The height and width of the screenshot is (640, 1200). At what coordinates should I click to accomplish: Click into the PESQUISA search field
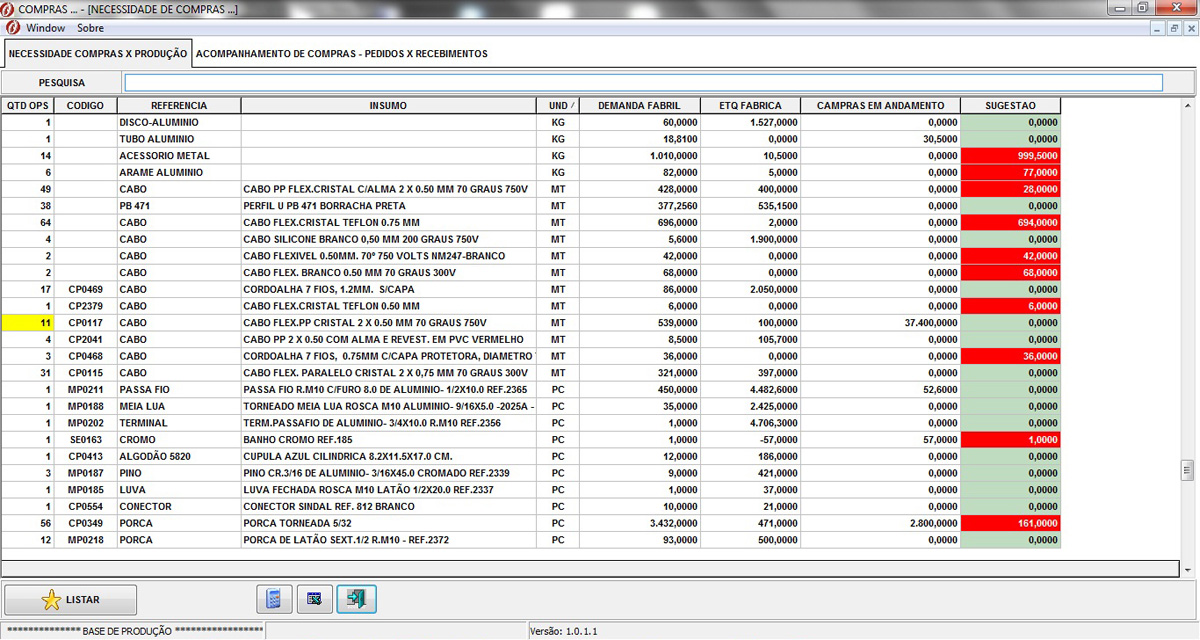(643, 83)
